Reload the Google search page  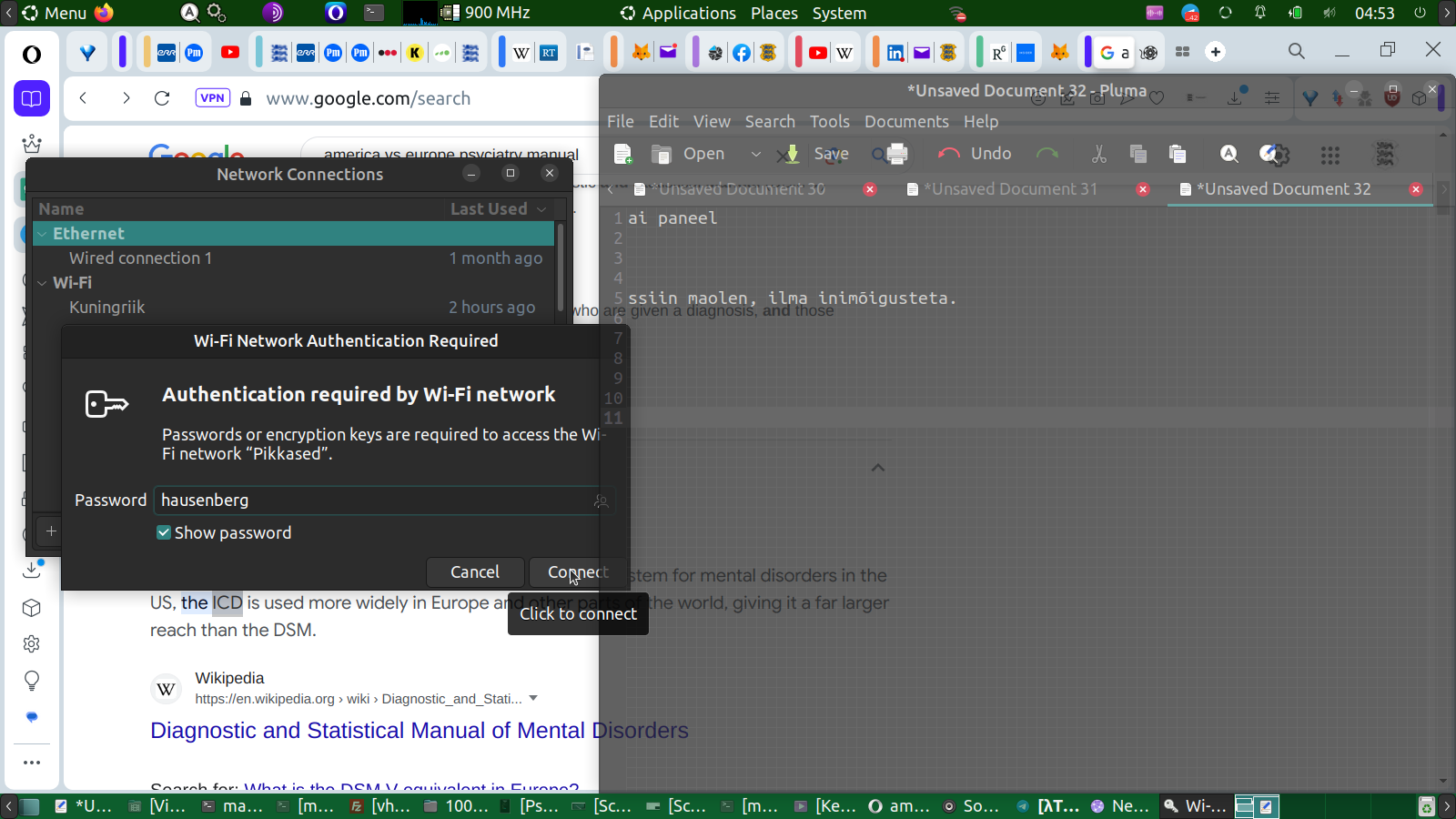pos(162,98)
